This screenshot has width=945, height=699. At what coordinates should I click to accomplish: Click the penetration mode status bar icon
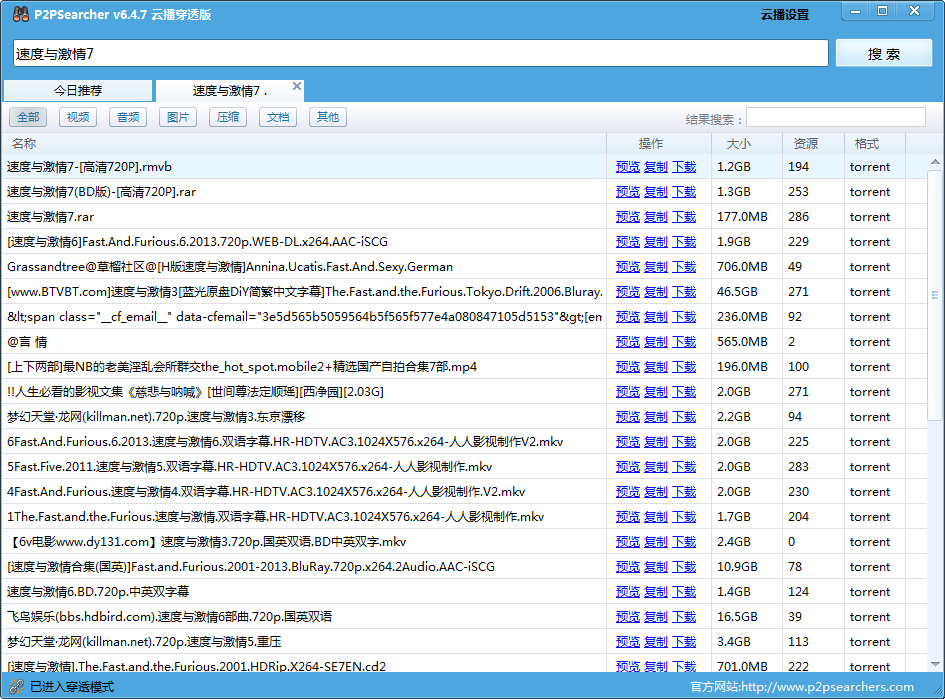click(15, 687)
